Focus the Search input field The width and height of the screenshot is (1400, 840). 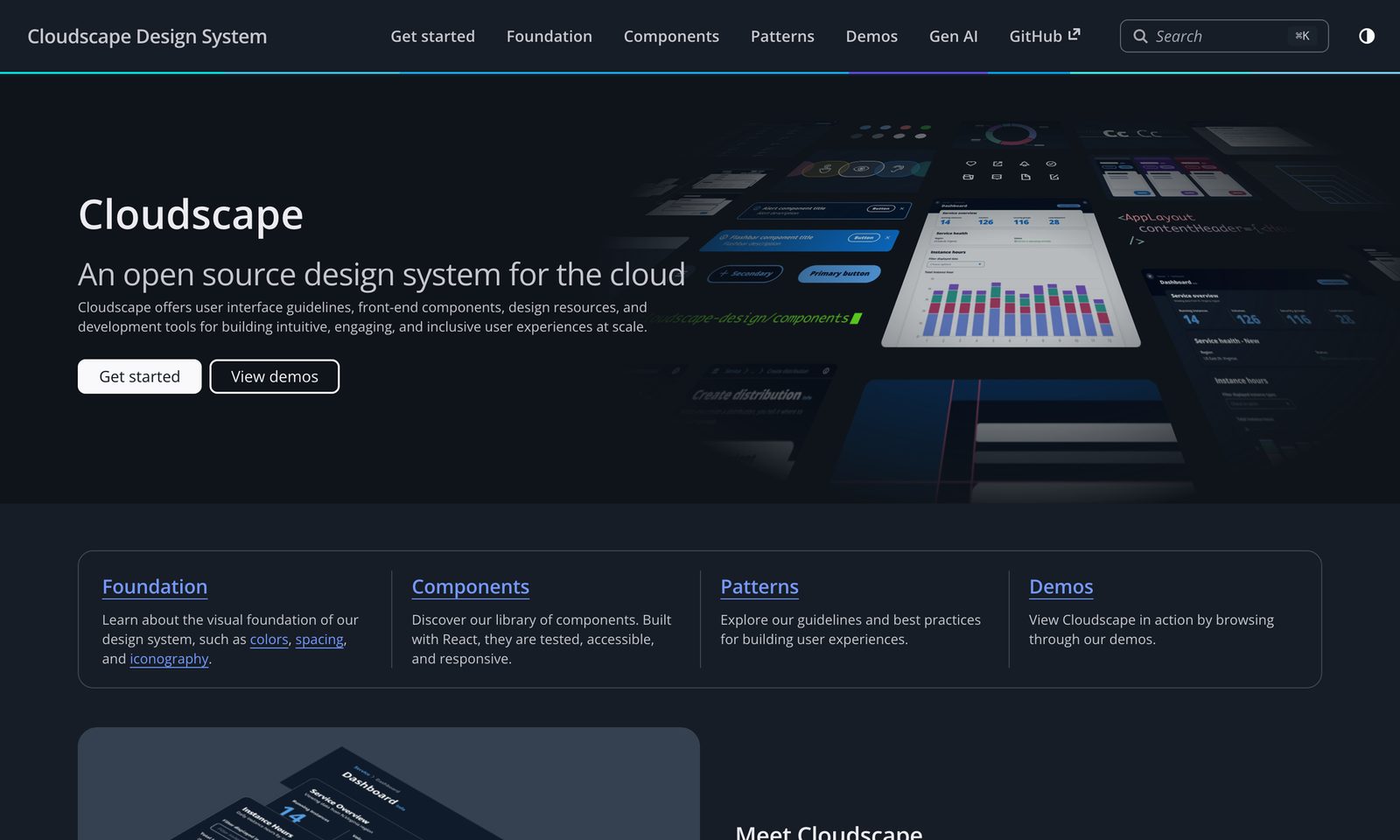click(1223, 36)
